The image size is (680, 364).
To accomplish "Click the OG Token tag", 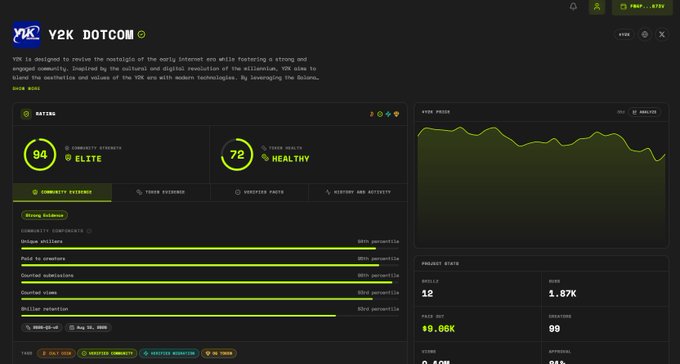I will point(219,353).
